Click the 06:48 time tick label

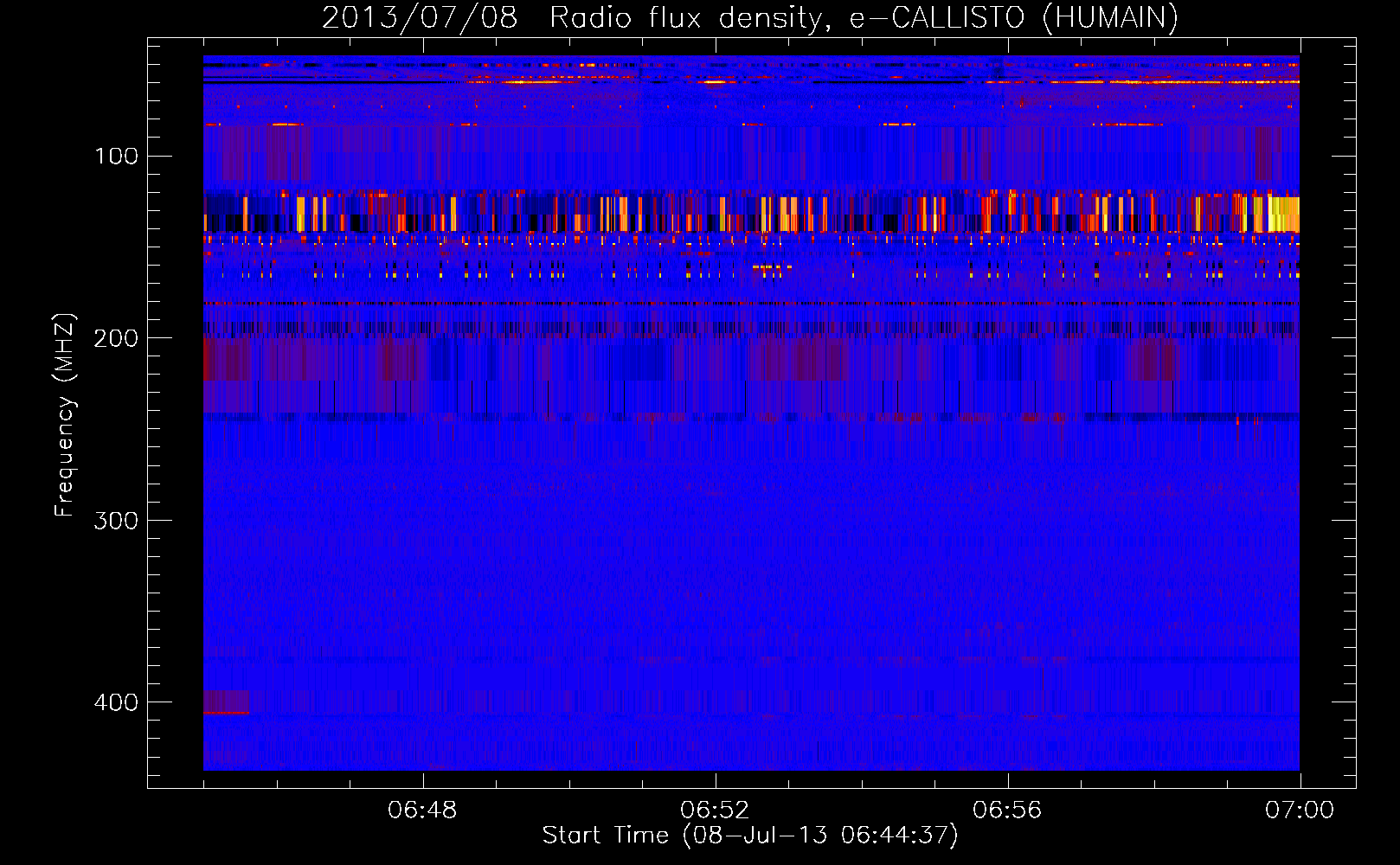(422, 811)
